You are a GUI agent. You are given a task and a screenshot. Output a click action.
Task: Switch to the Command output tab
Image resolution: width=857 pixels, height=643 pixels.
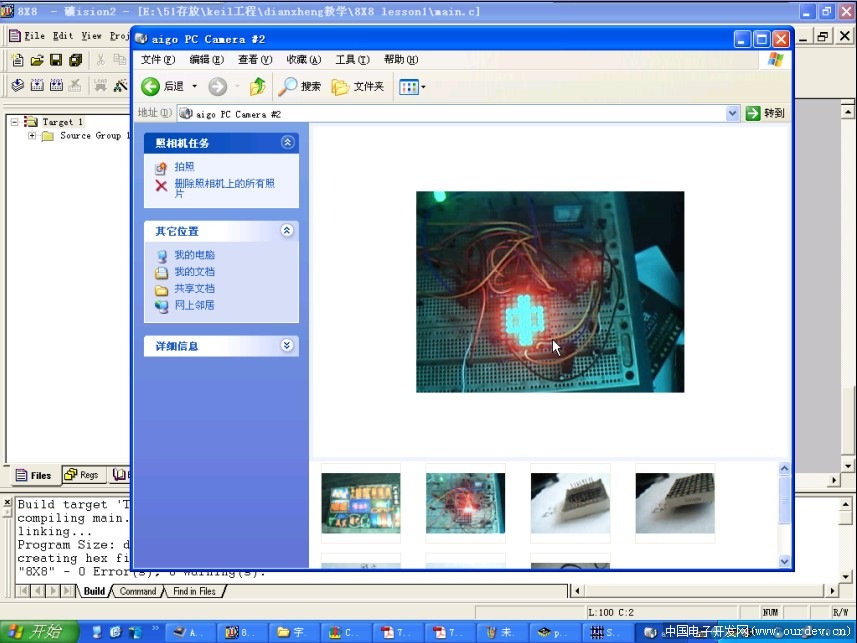coord(137,591)
